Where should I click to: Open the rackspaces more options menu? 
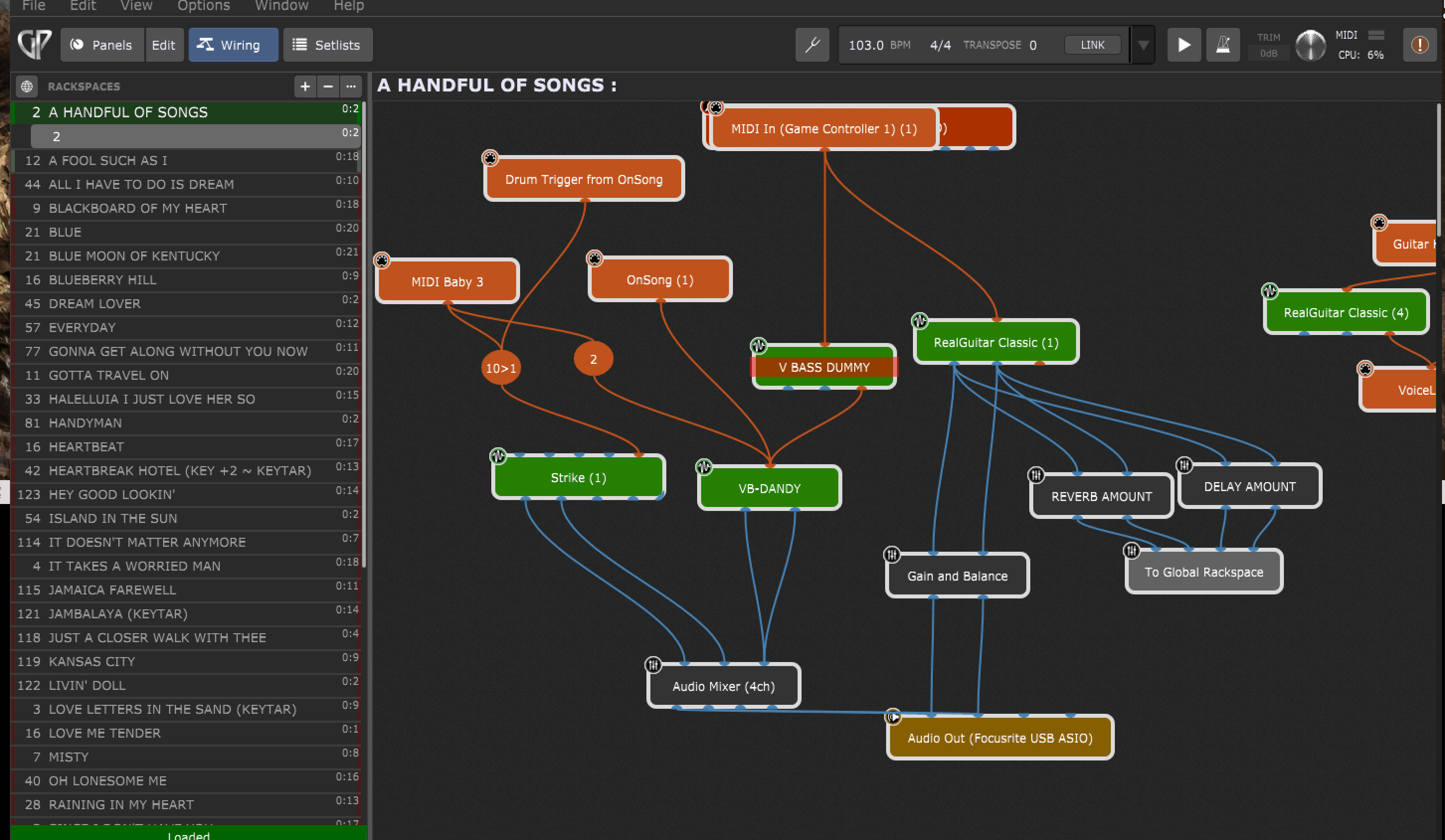351,86
